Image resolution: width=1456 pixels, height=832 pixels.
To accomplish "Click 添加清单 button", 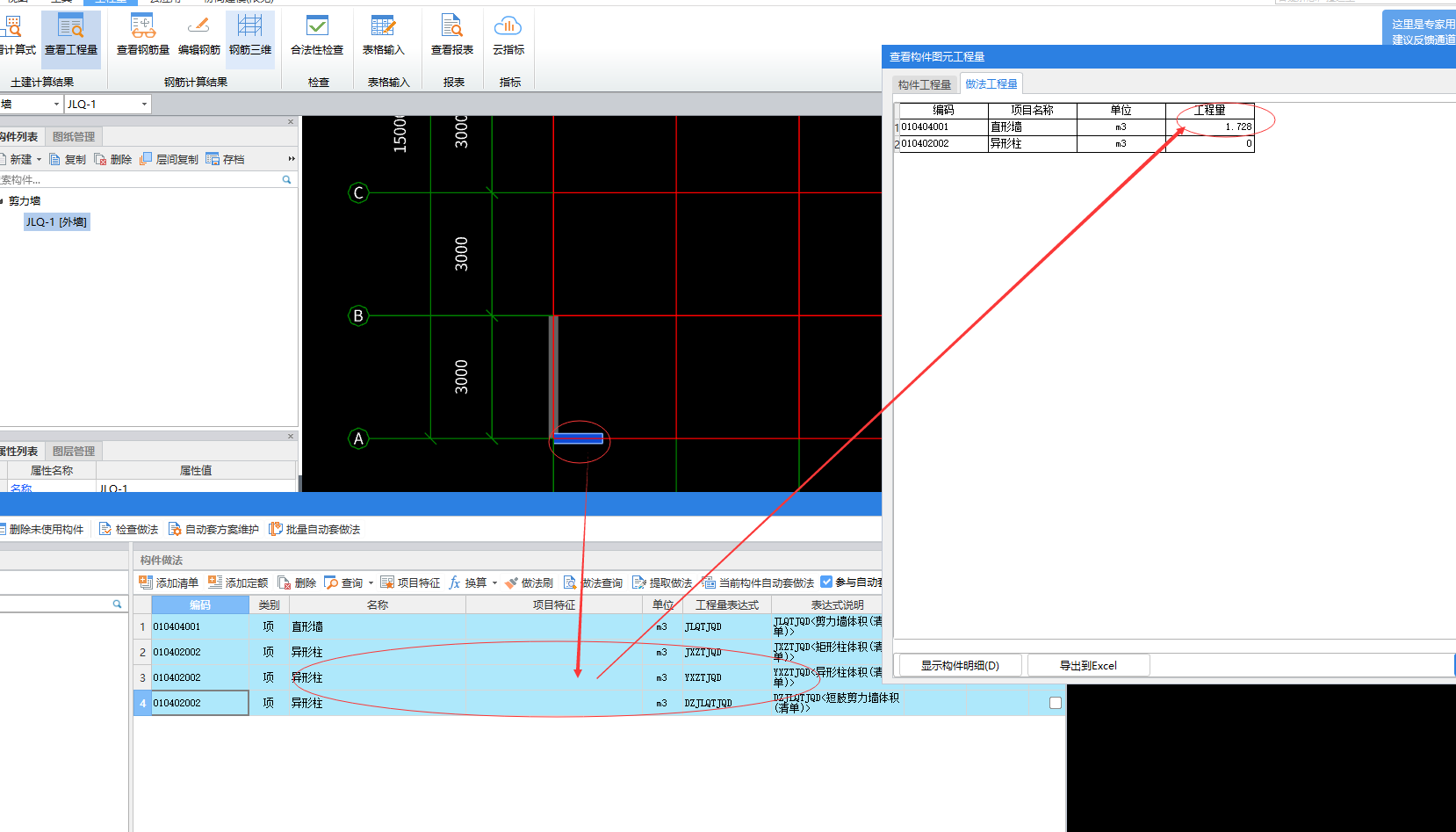I will (x=169, y=582).
